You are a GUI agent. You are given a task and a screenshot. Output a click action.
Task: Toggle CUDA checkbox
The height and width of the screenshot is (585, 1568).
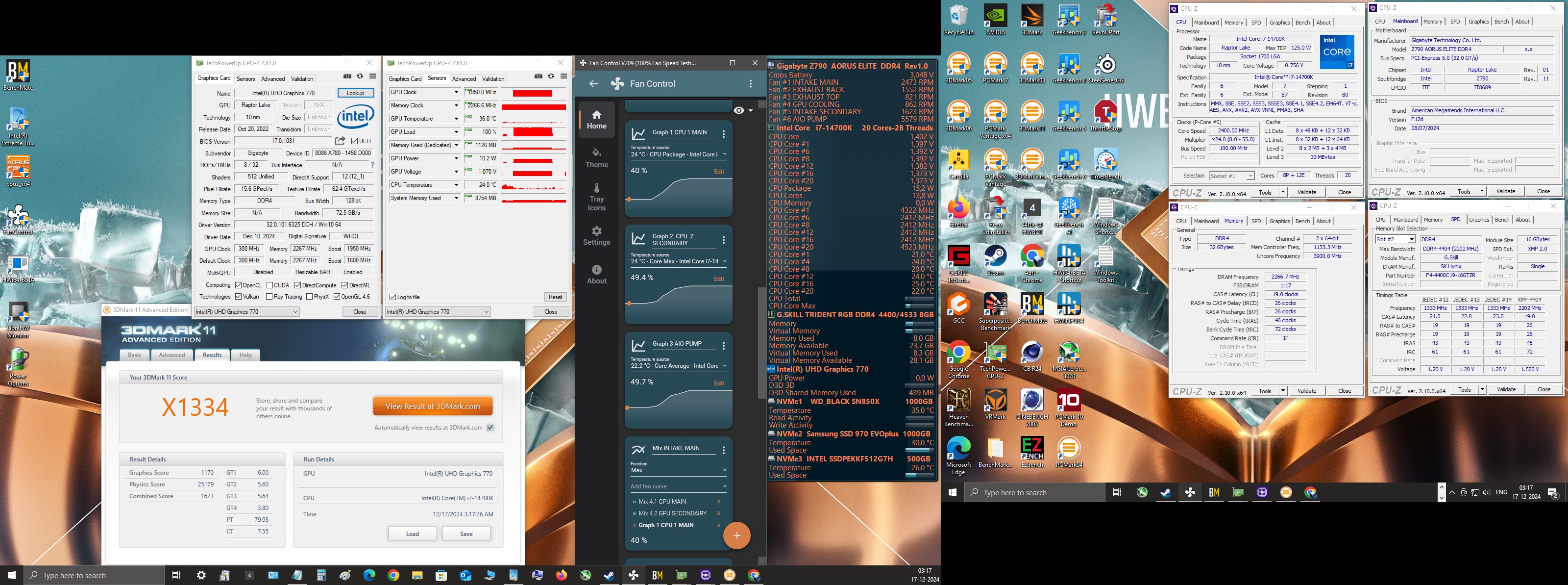tap(269, 285)
